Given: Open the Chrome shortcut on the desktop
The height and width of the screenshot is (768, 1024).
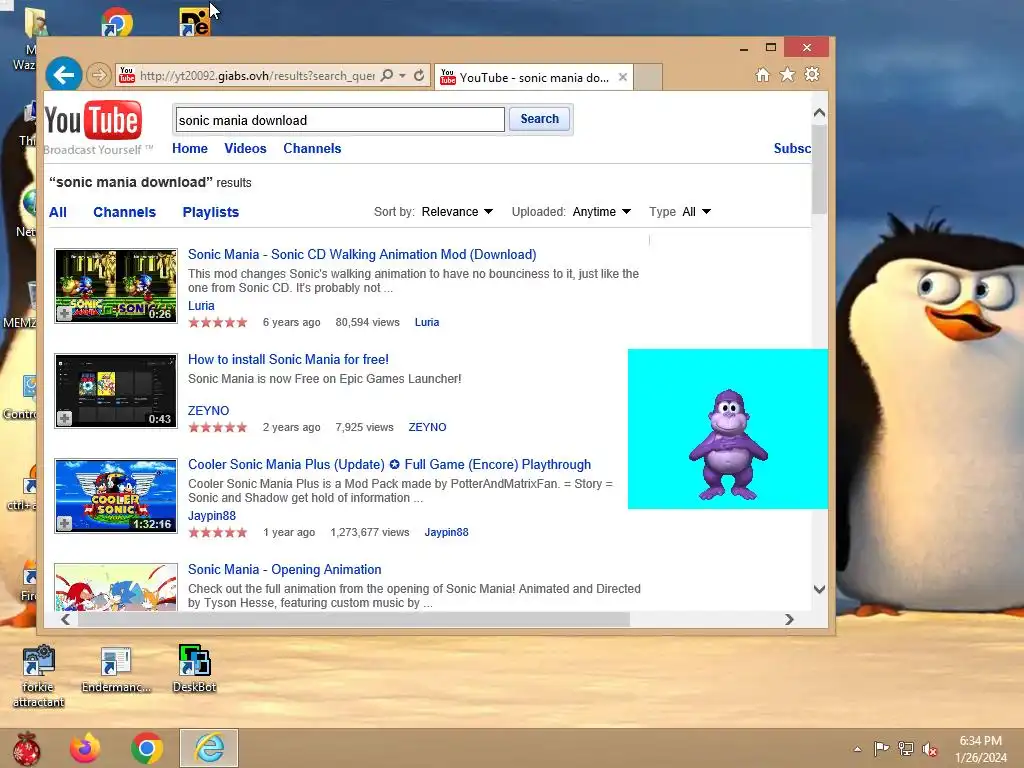Looking at the screenshot, I should tap(117, 22).
